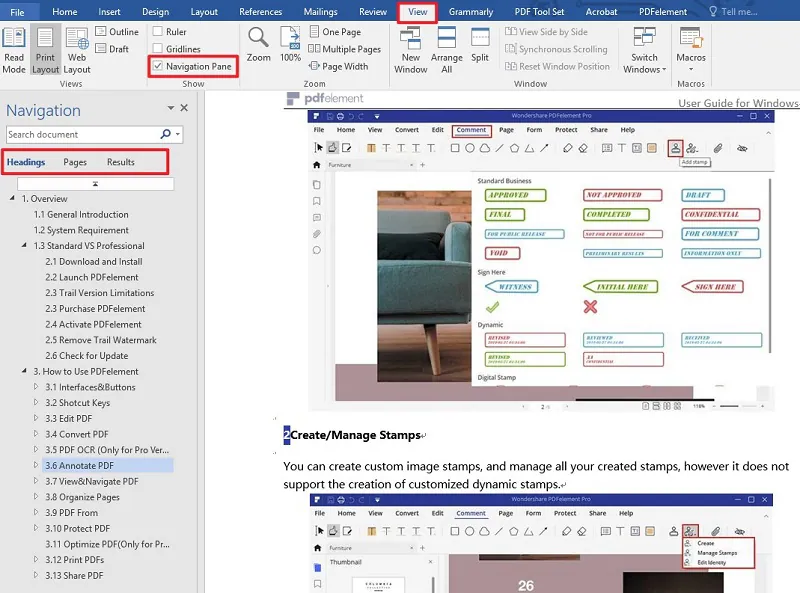Uncheck the Navigation Pane checkbox

(158, 66)
